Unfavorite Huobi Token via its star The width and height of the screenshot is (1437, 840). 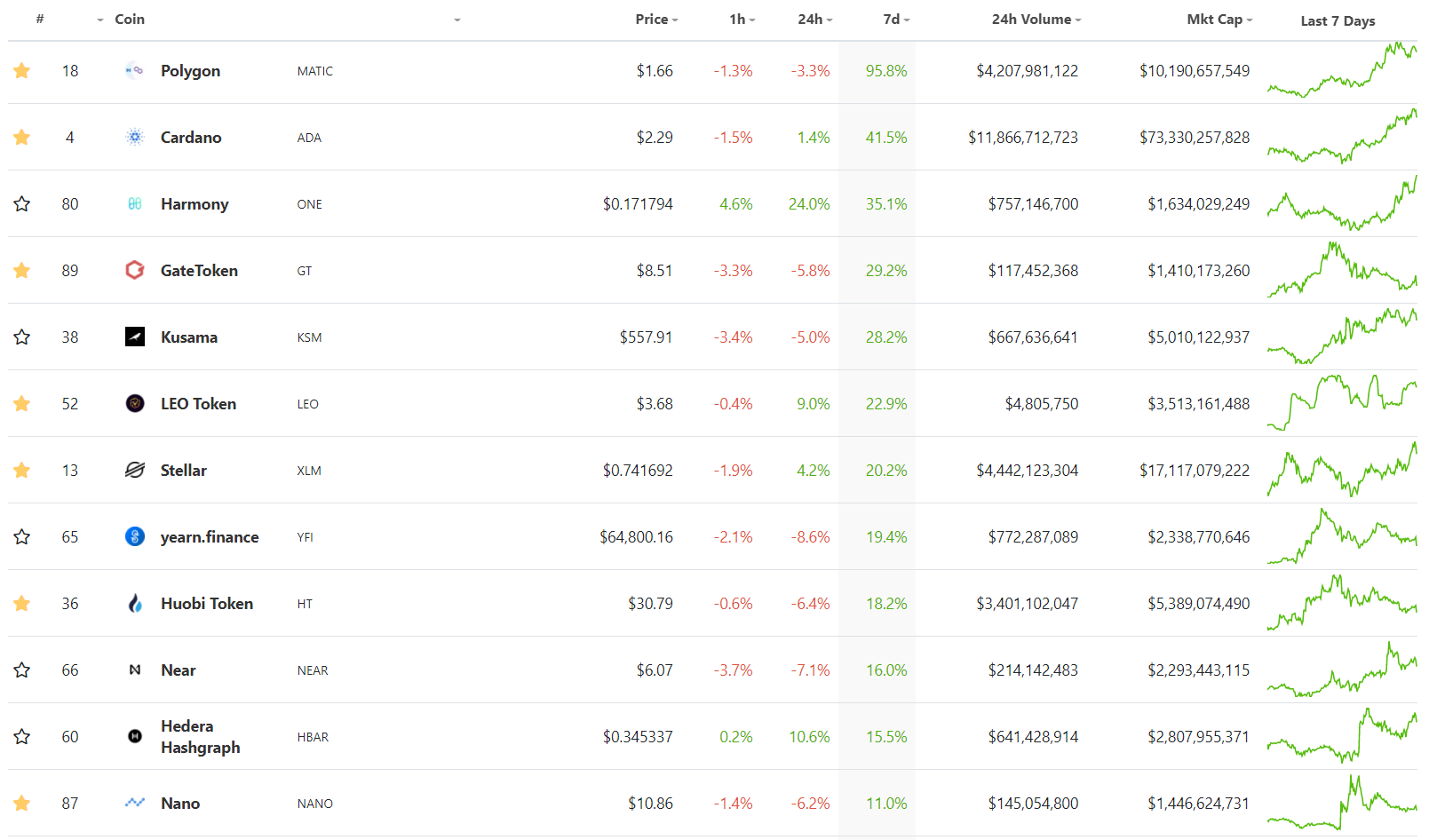(x=22, y=603)
